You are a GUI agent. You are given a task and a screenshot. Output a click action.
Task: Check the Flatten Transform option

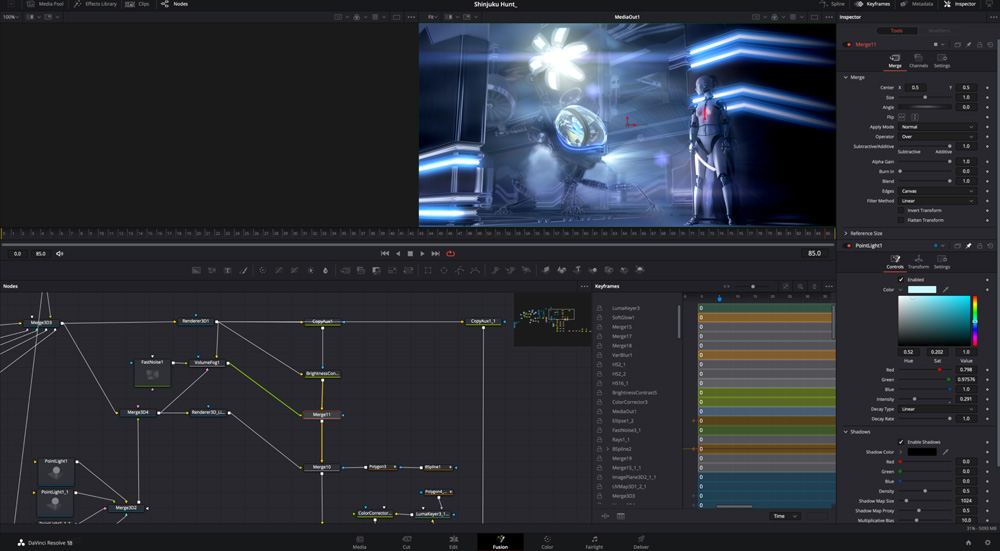point(901,220)
